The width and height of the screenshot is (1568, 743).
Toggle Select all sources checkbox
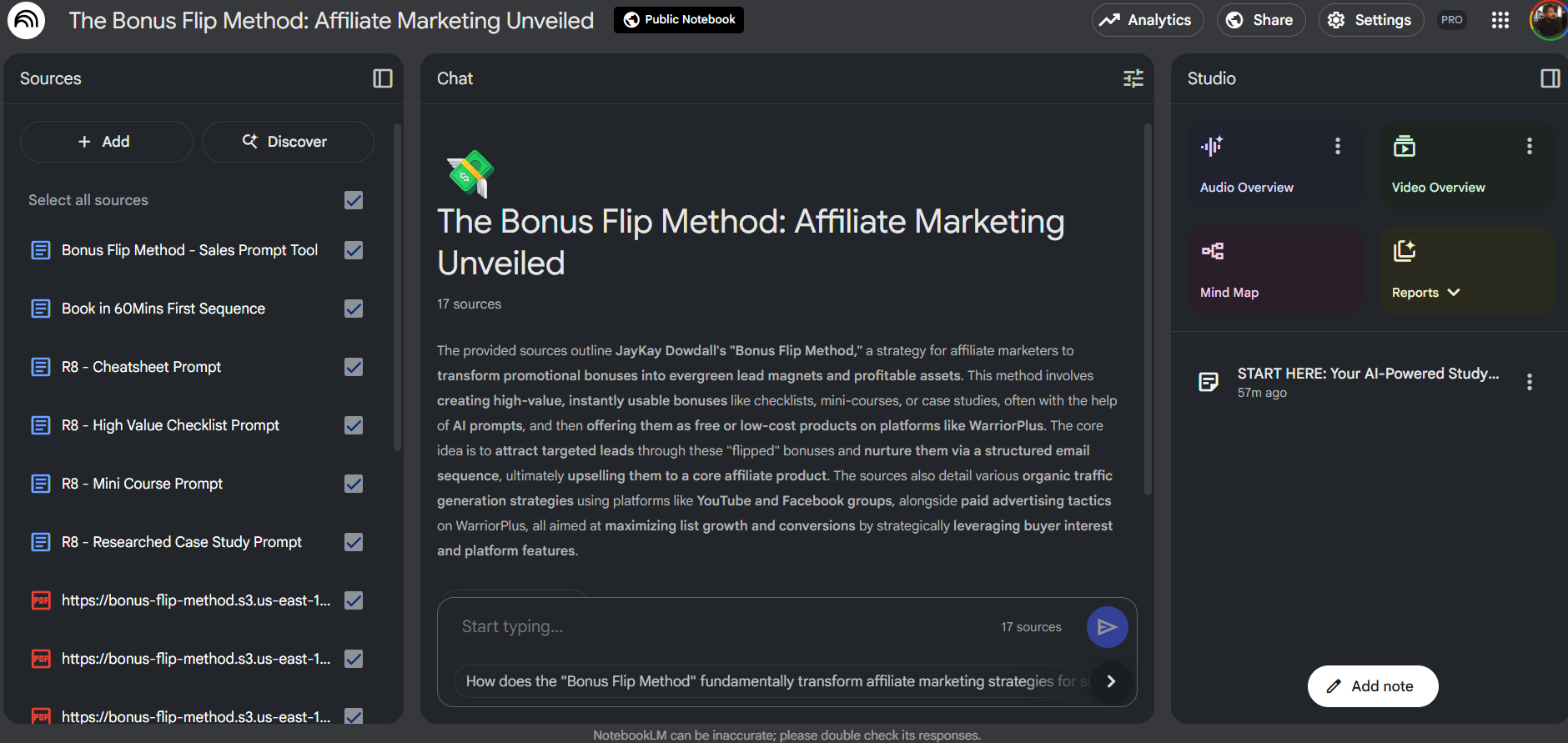pyautogui.click(x=354, y=200)
